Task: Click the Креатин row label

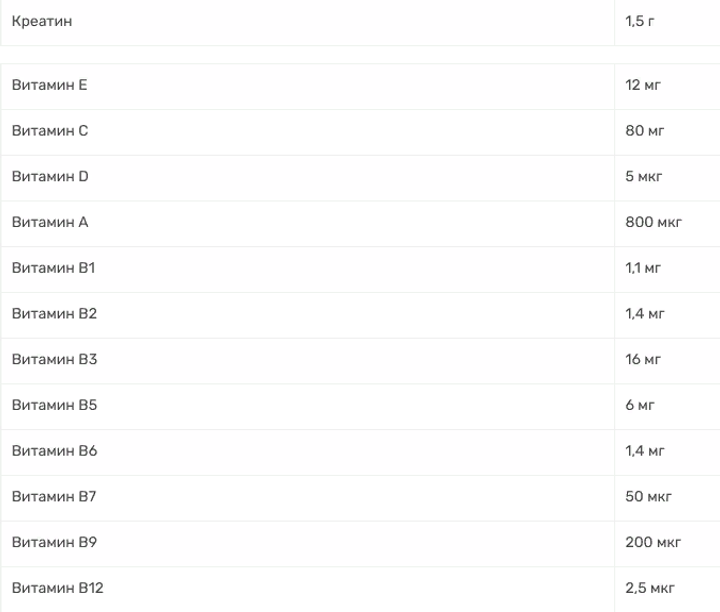Action: [x=42, y=21]
